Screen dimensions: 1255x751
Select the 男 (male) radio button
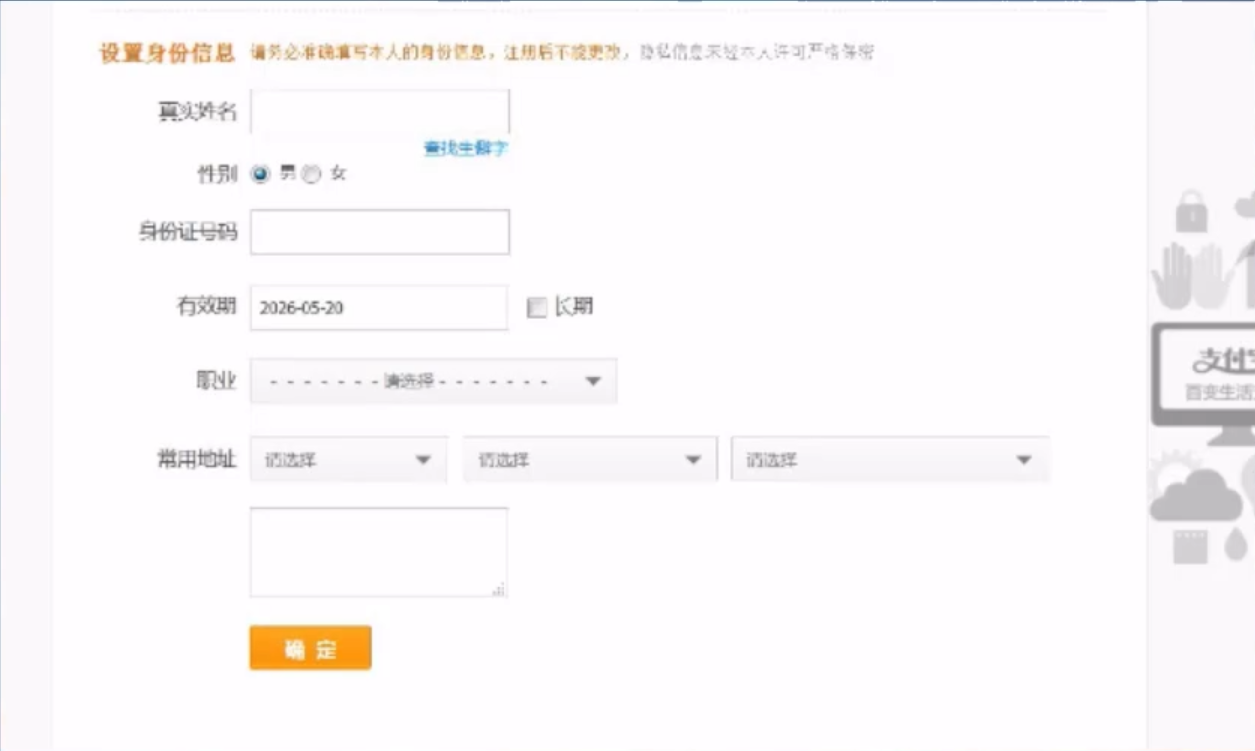point(261,174)
